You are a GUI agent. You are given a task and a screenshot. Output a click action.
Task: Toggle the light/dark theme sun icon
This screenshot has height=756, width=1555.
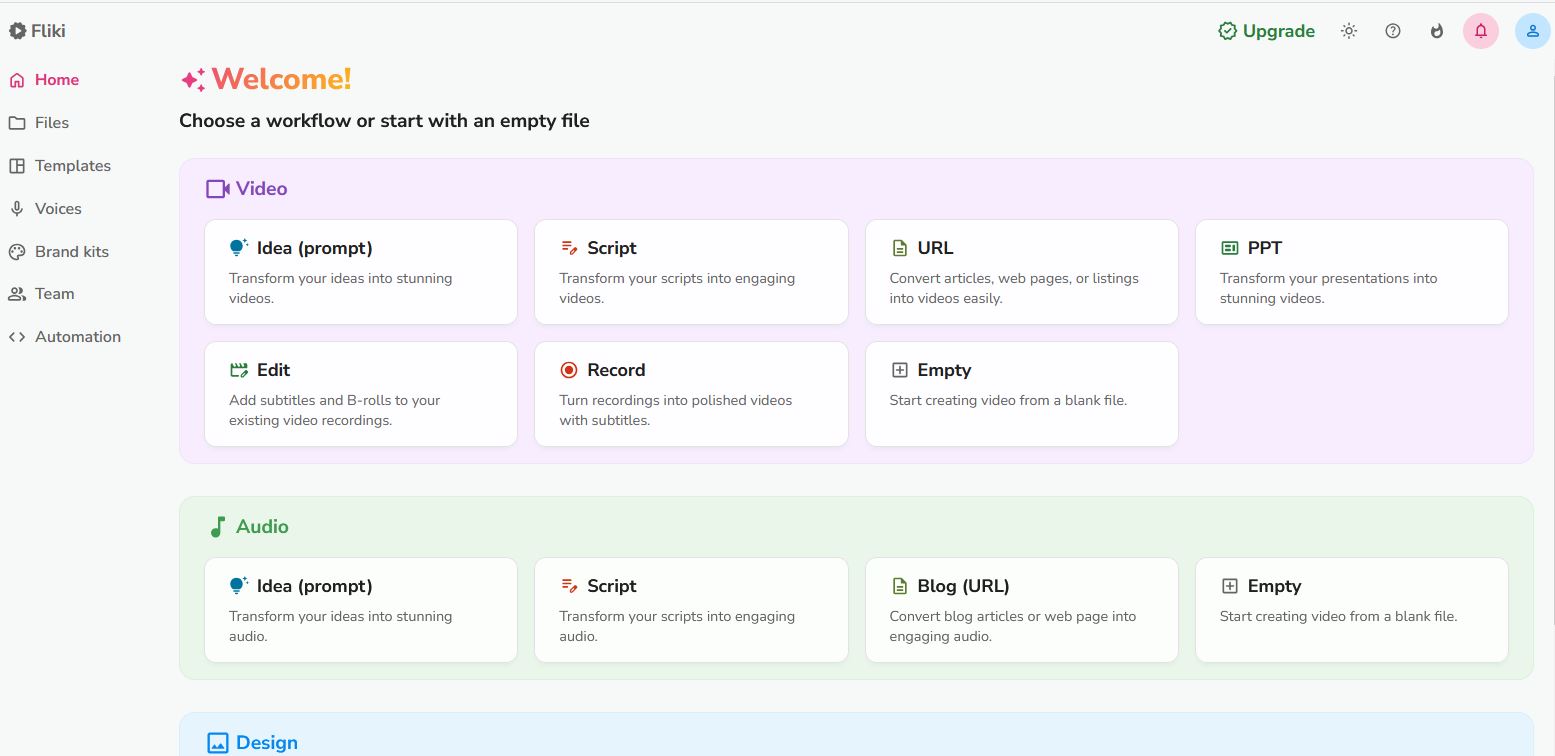click(x=1349, y=31)
